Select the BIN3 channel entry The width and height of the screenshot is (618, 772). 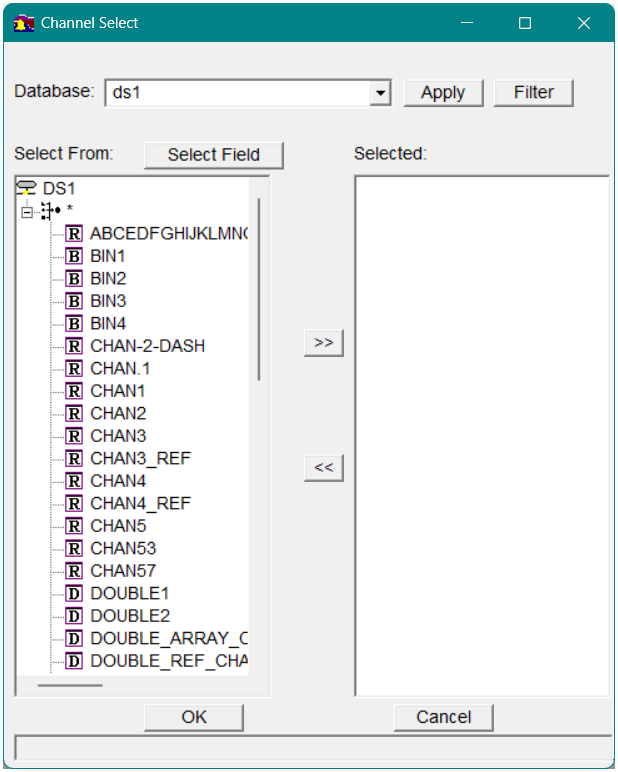pos(108,301)
